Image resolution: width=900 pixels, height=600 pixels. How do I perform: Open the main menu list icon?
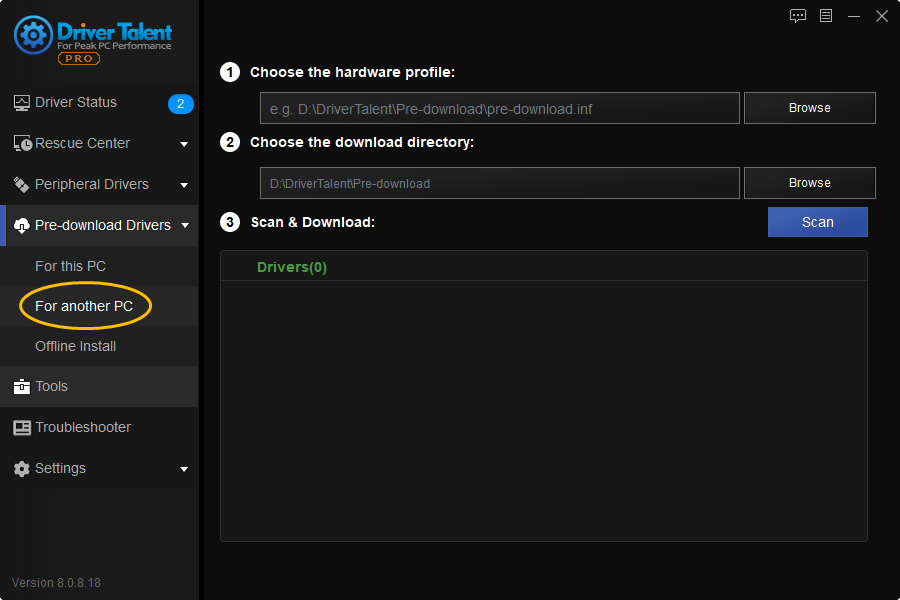(826, 16)
